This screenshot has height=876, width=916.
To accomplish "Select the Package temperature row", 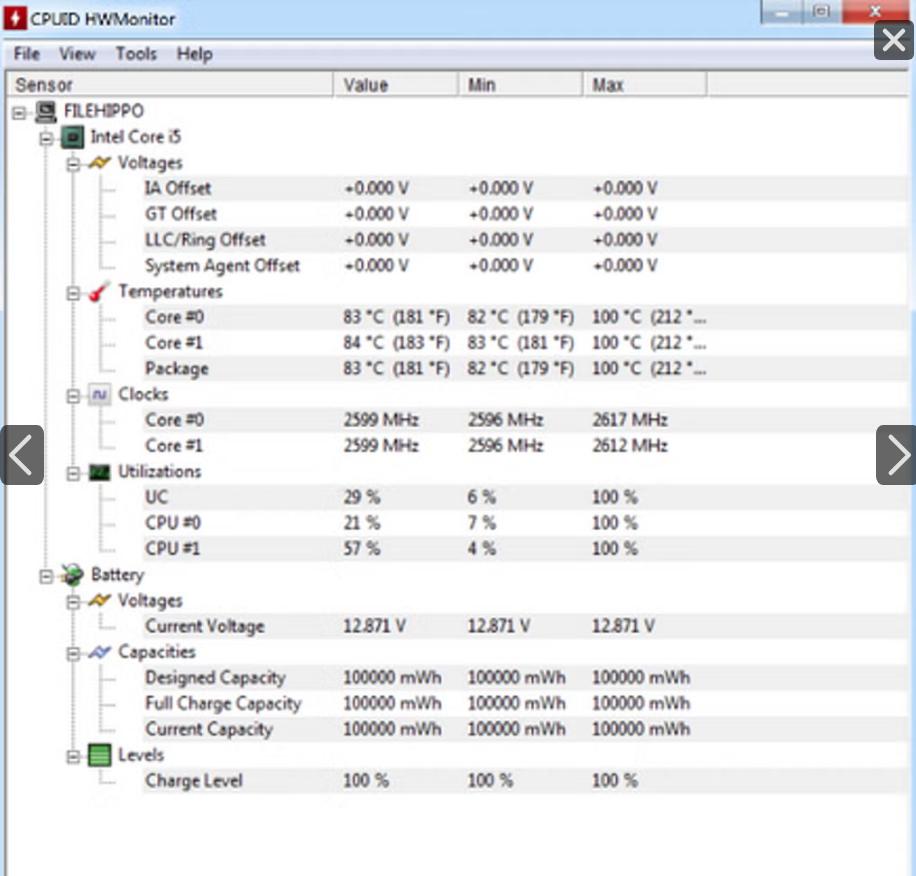I will pyautogui.click(x=525, y=369).
